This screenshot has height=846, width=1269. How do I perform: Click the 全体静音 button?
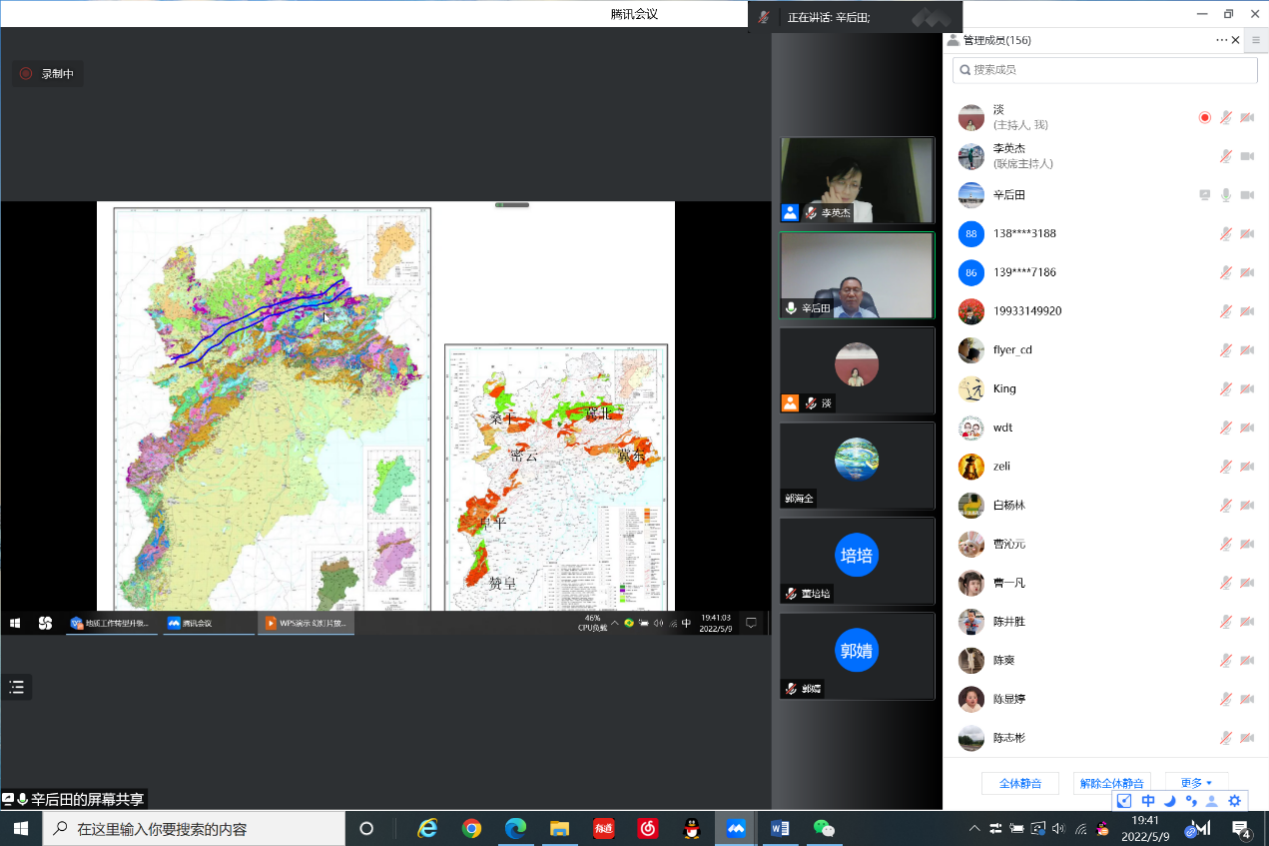click(1020, 783)
